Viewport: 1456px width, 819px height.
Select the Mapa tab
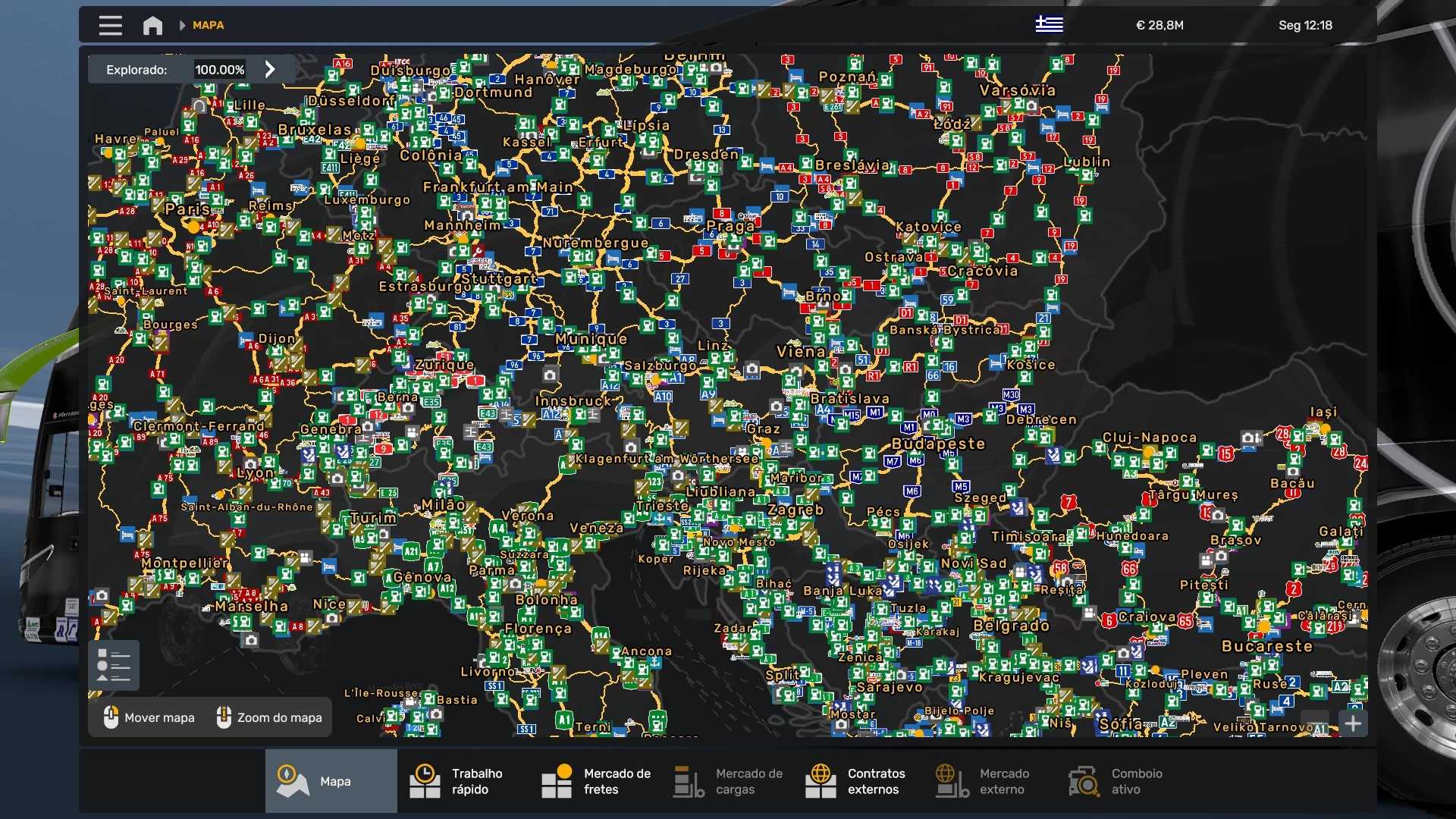[x=331, y=781]
